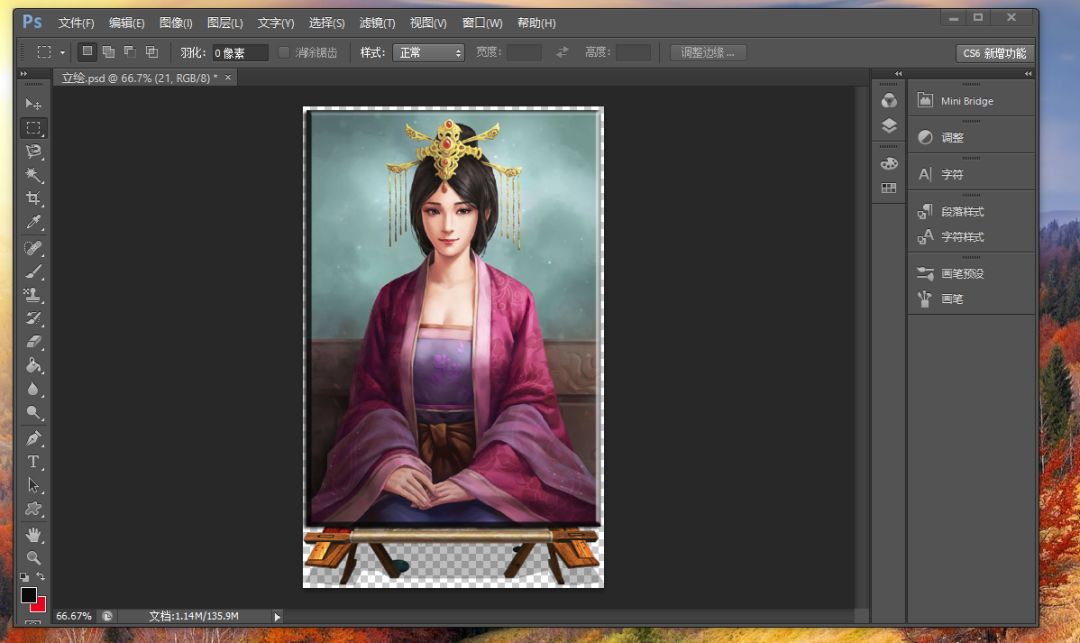Open the 滤镜(T) menu
Image resolution: width=1080 pixels, height=643 pixels.
(x=377, y=23)
